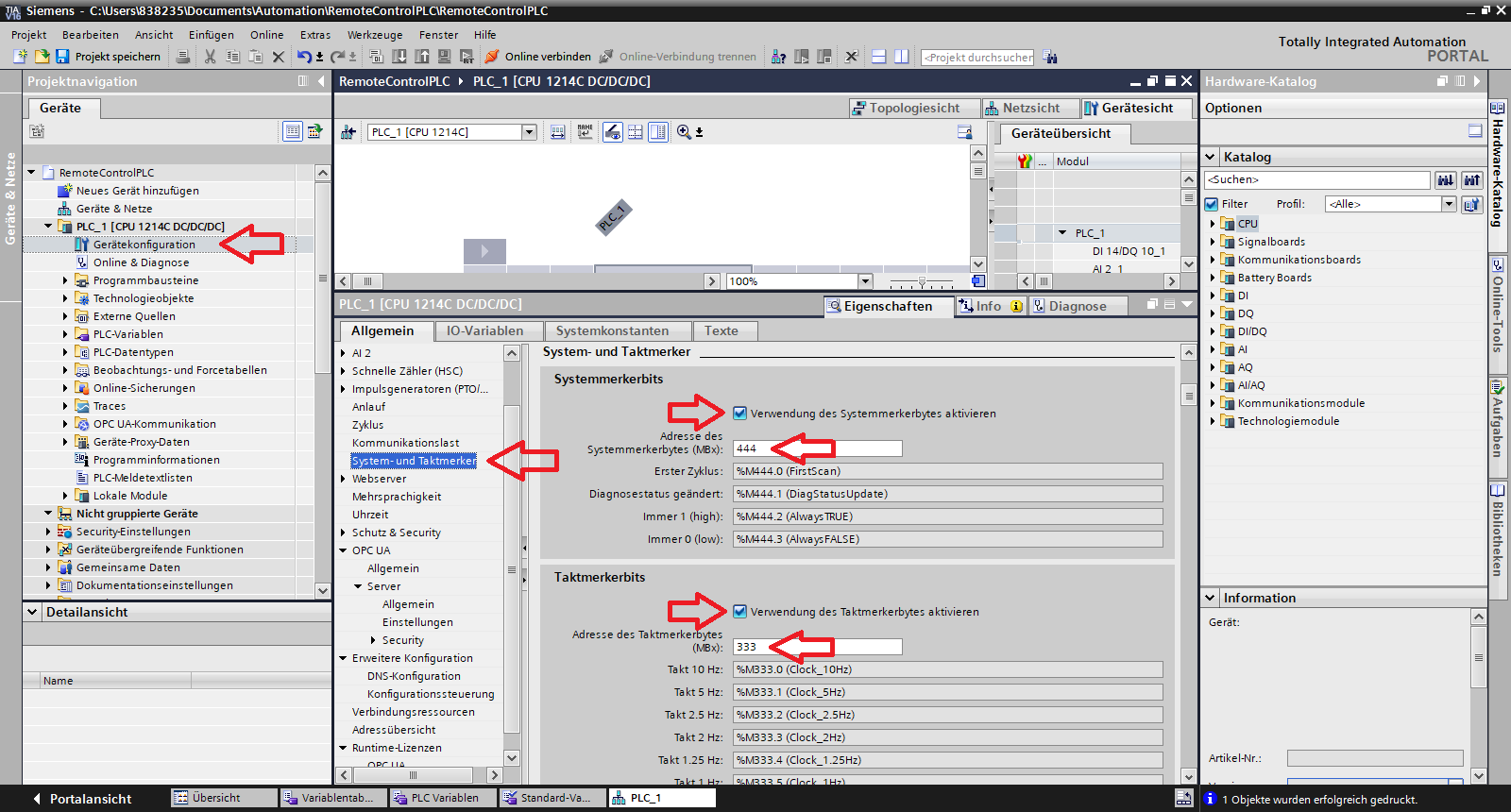
Task: Click the undo arrow icon
Action: coord(304,57)
